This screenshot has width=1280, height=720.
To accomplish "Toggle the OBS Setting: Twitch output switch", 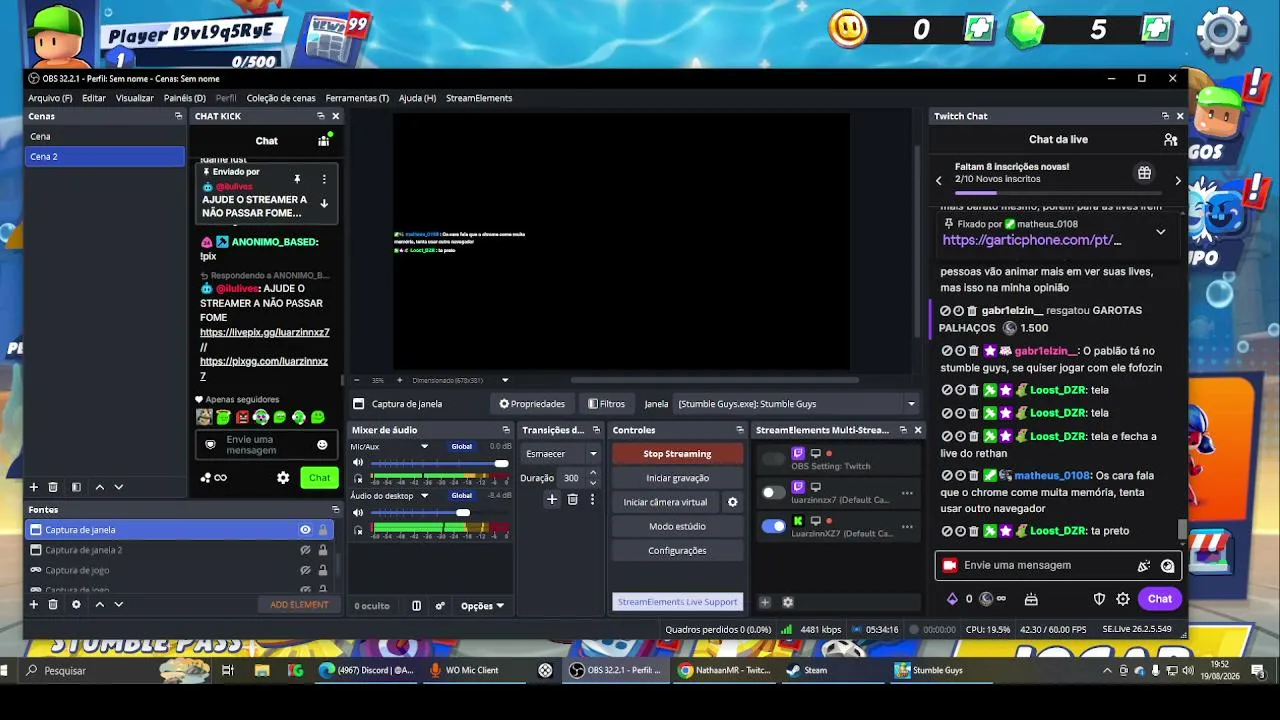I will [773, 459].
